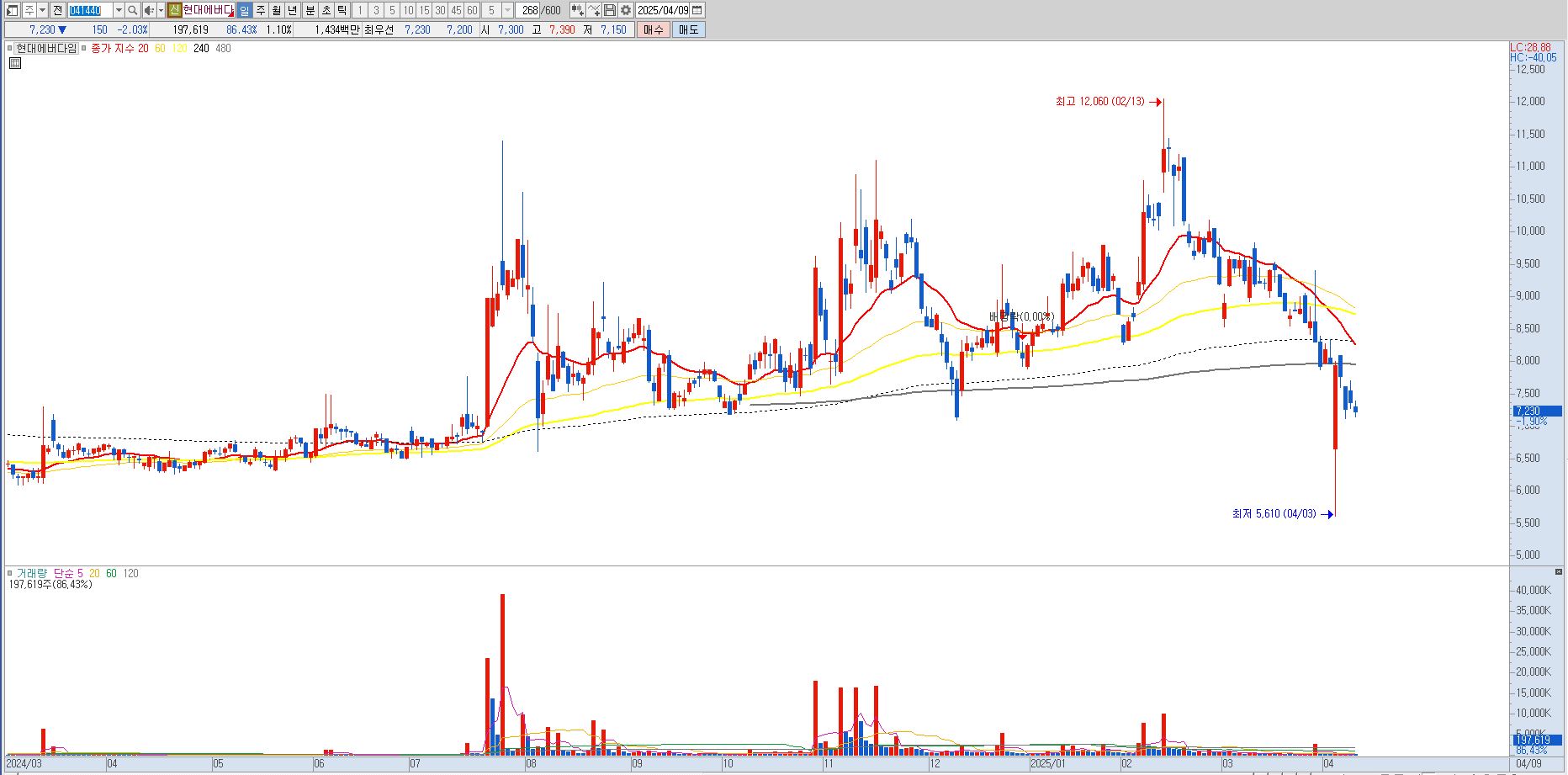Switch to minute 분 period
1568x775 pixels.
click(x=310, y=10)
